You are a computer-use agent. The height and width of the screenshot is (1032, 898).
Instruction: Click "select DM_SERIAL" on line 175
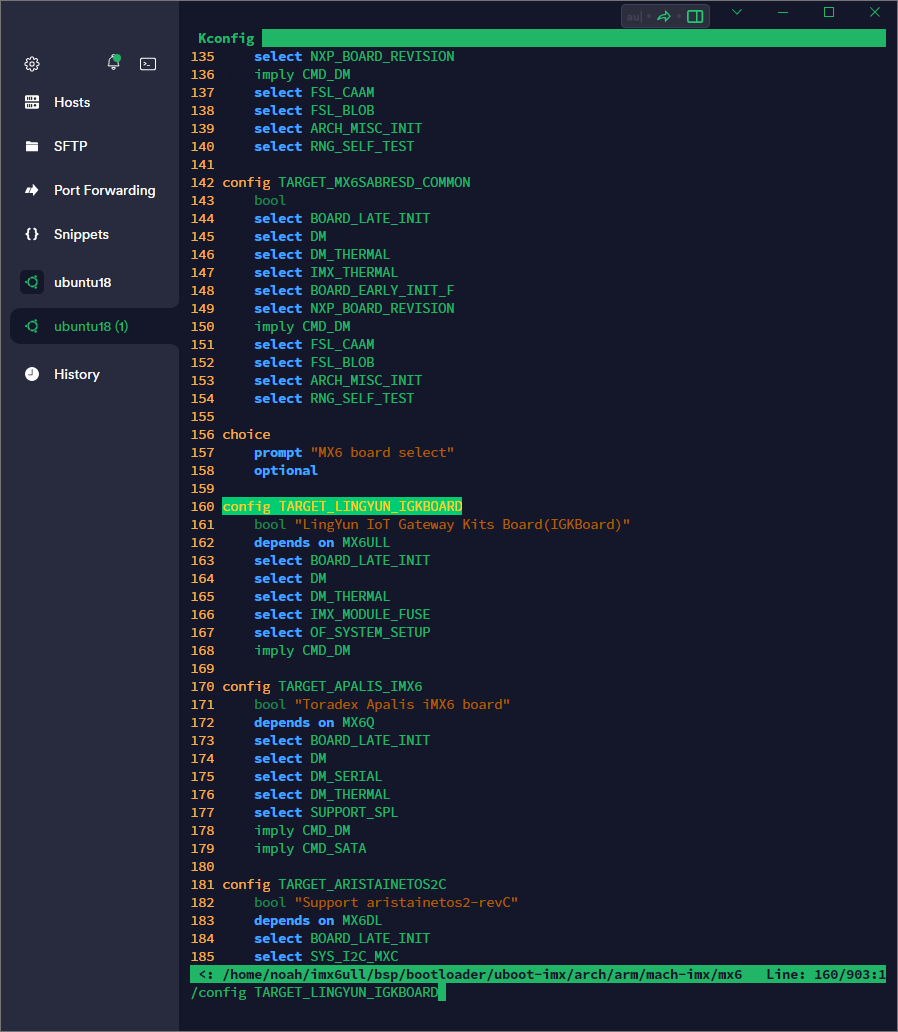pyautogui.click(x=318, y=777)
